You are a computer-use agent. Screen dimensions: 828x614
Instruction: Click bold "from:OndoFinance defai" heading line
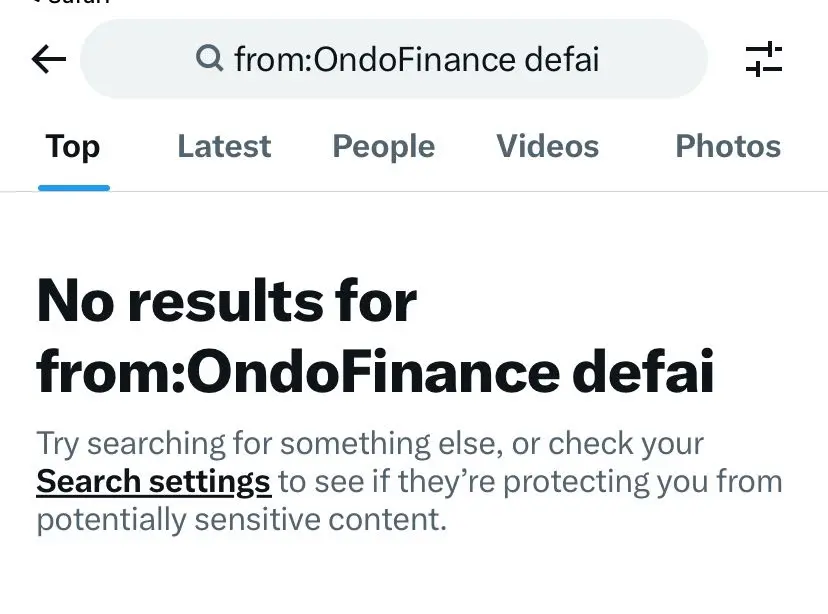point(375,372)
